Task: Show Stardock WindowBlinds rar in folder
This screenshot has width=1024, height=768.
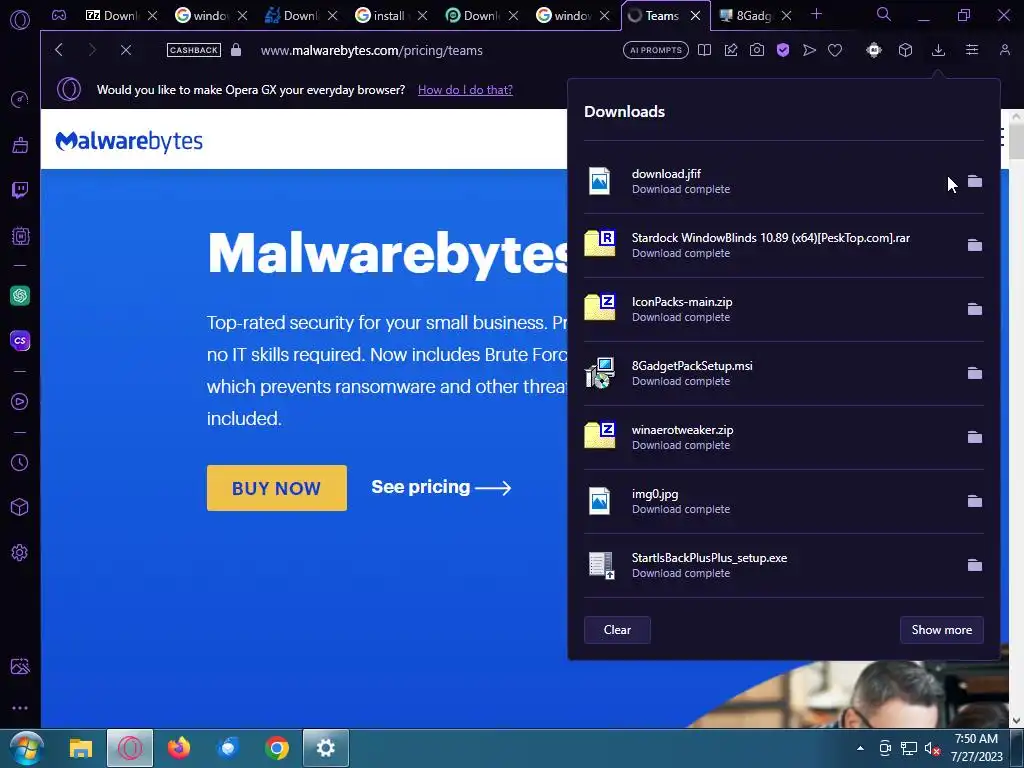Action: pos(974,245)
